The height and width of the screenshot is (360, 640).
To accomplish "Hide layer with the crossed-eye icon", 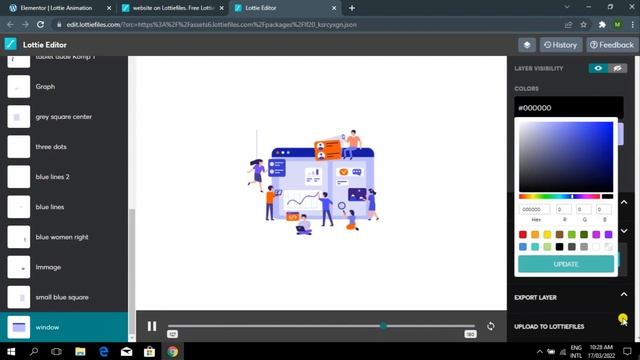I will pos(617,68).
